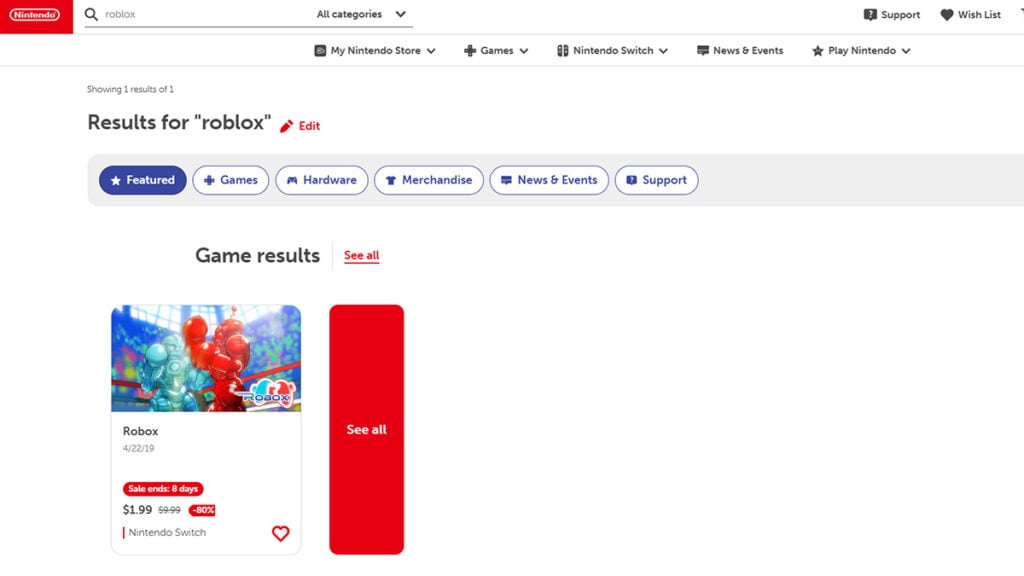Add Robox to your wish list heart
The image size is (1024, 576).
click(280, 533)
